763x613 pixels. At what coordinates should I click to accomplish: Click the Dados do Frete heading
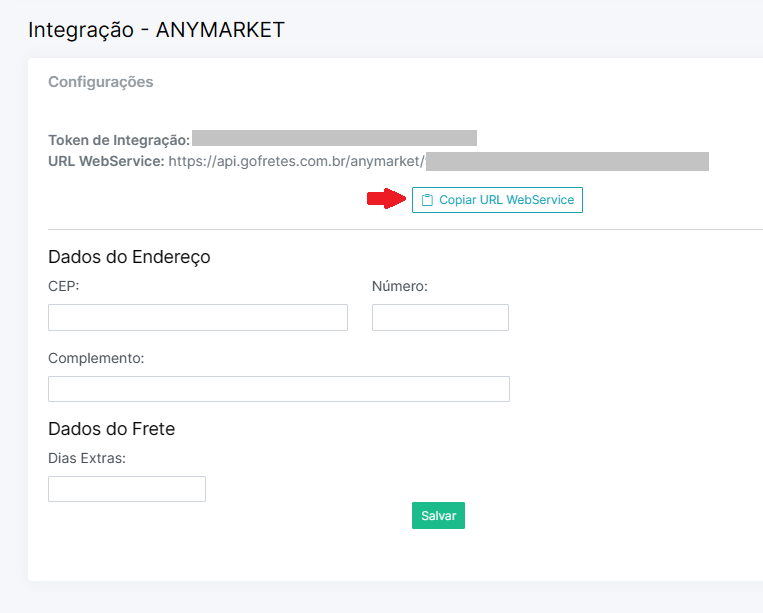tap(111, 429)
